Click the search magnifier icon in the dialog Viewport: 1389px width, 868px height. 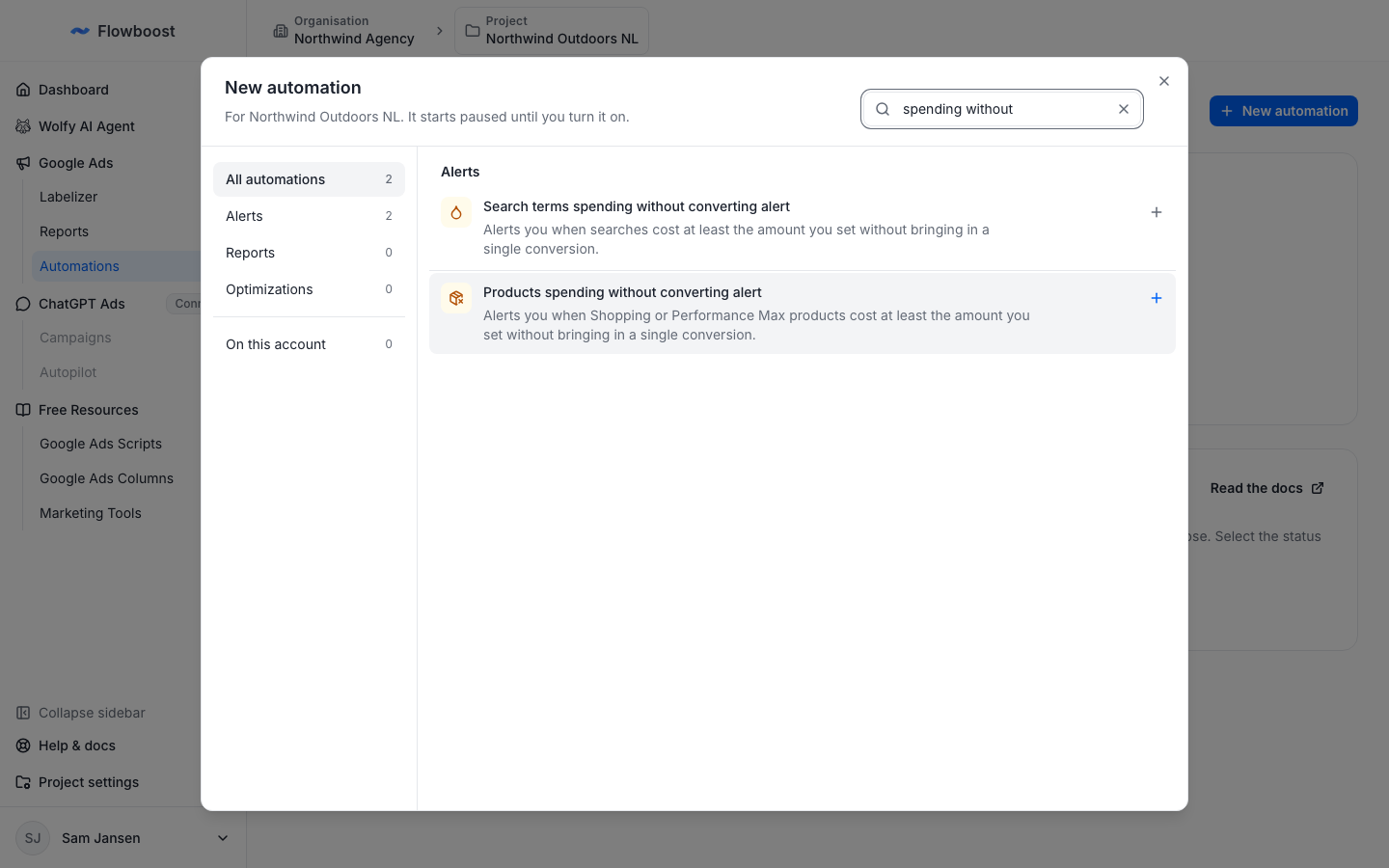(x=883, y=109)
